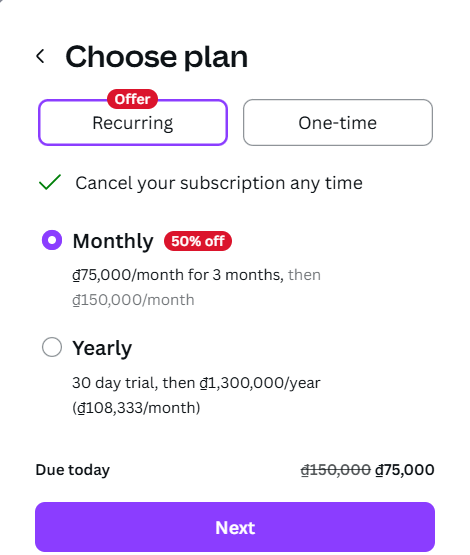Click the ₫108,333/month yearly breakdown text
This screenshot has height=555, width=470.
(x=136, y=408)
